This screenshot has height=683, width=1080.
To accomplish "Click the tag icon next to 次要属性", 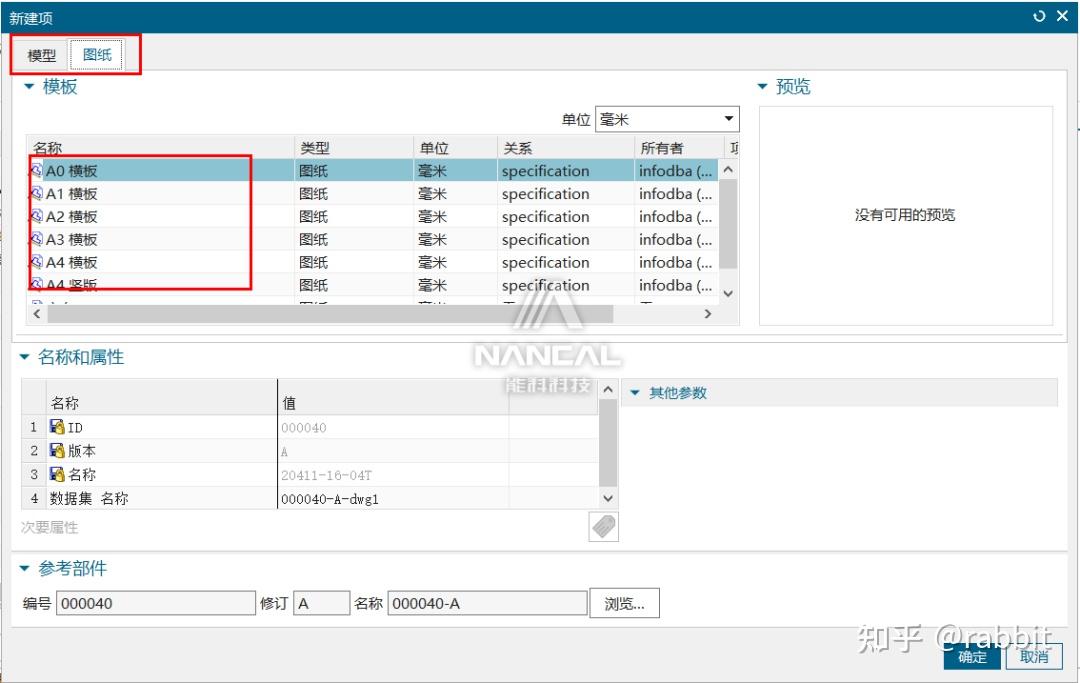I will pyautogui.click(x=603, y=525).
